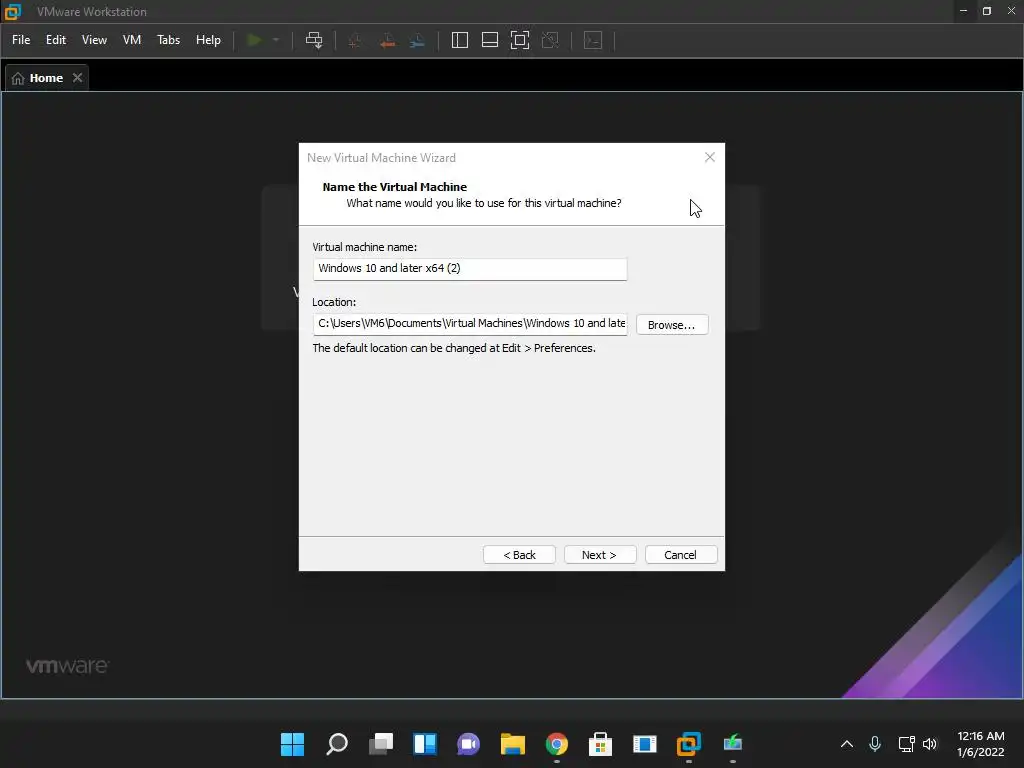Click the network tray icon
This screenshot has width=1024, height=768.
(x=906, y=744)
